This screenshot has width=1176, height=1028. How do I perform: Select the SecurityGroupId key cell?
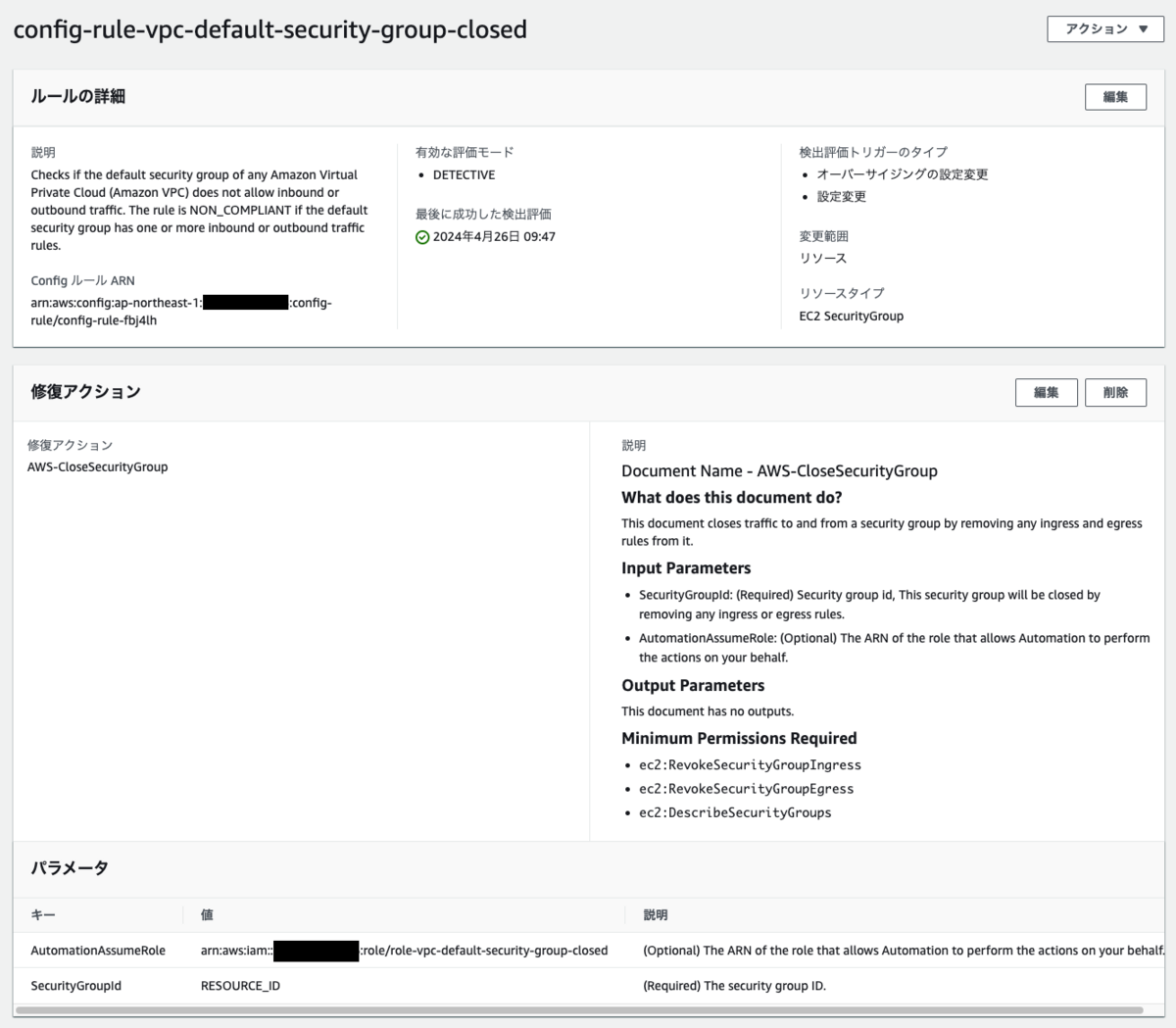pyautogui.click(x=75, y=986)
